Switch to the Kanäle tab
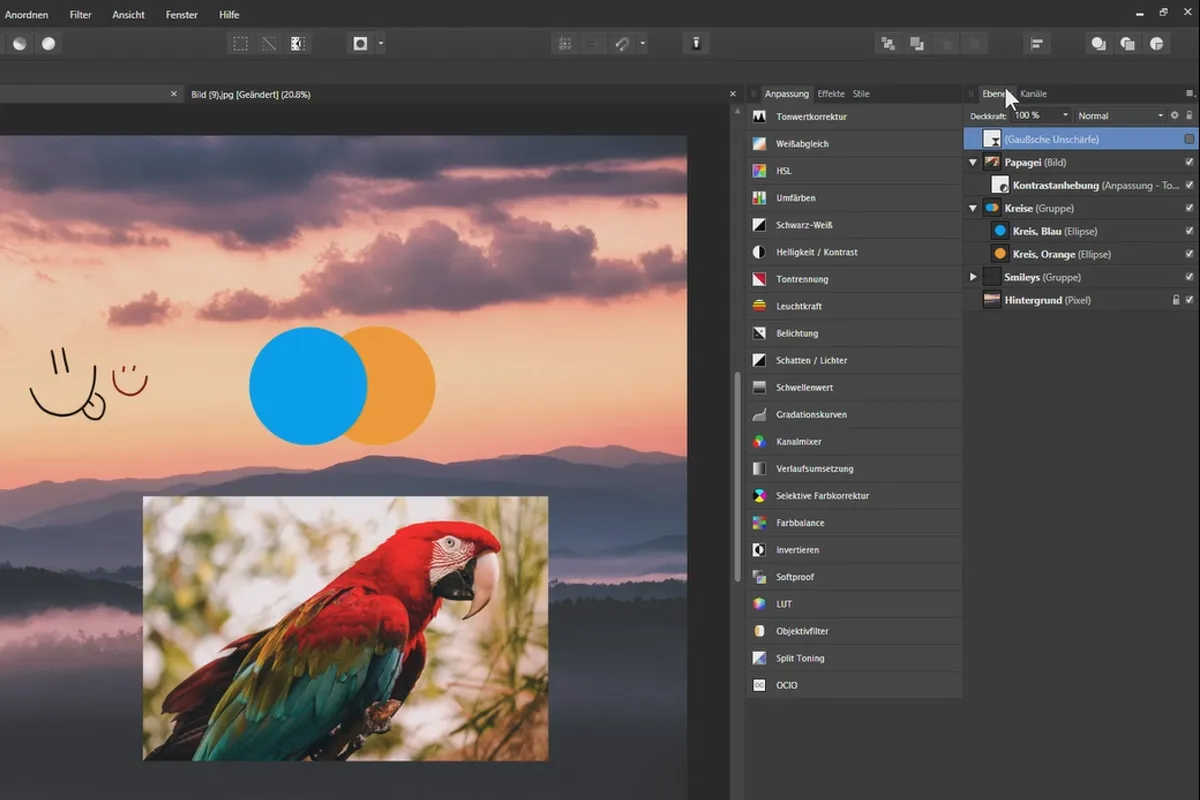The width and height of the screenshot is (1200, 800). tap(1033, 94)
